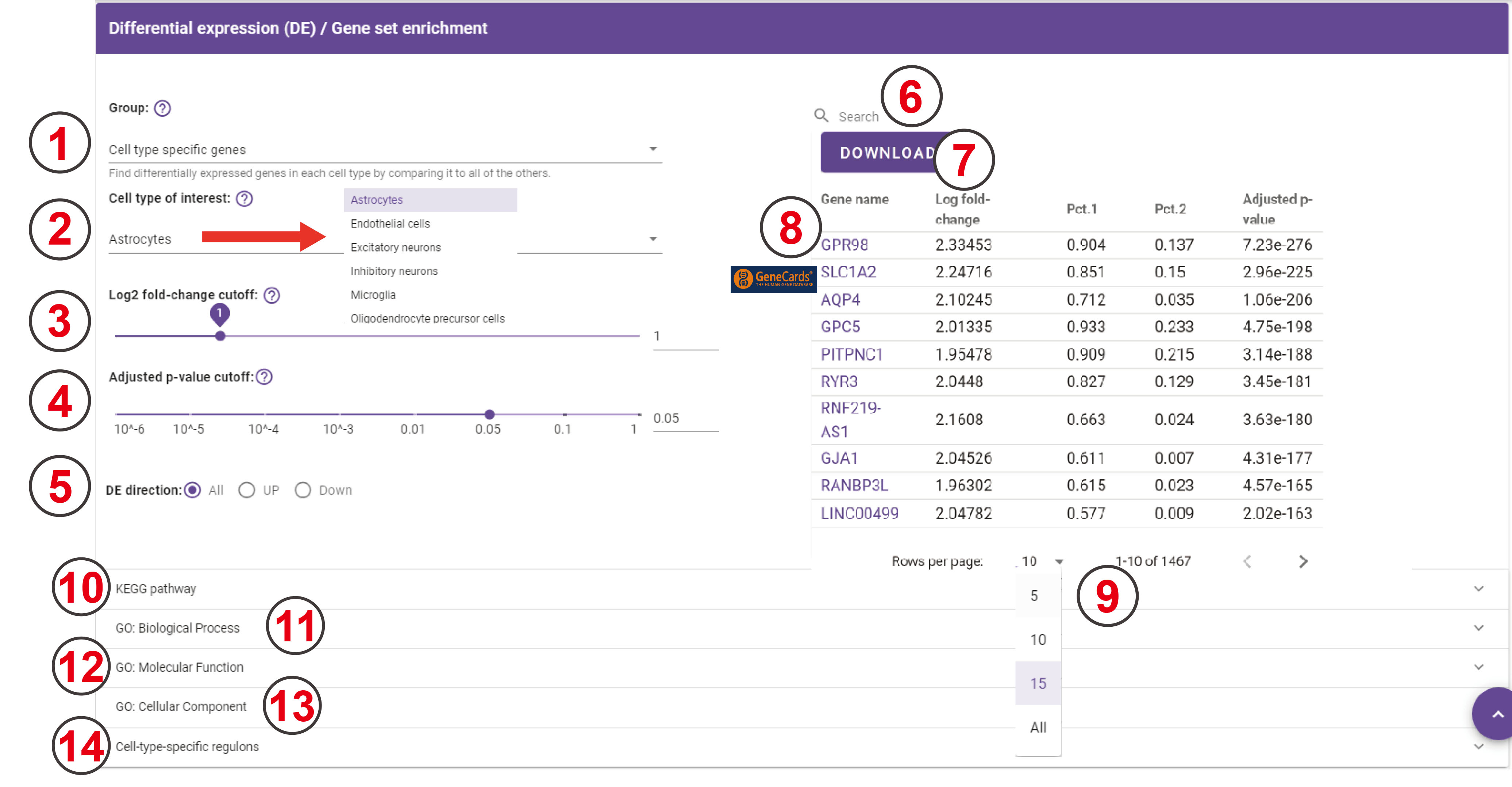Select 15 rows per page option
The width and height of the screenshot is (1512, 787).
(1037, 683)
